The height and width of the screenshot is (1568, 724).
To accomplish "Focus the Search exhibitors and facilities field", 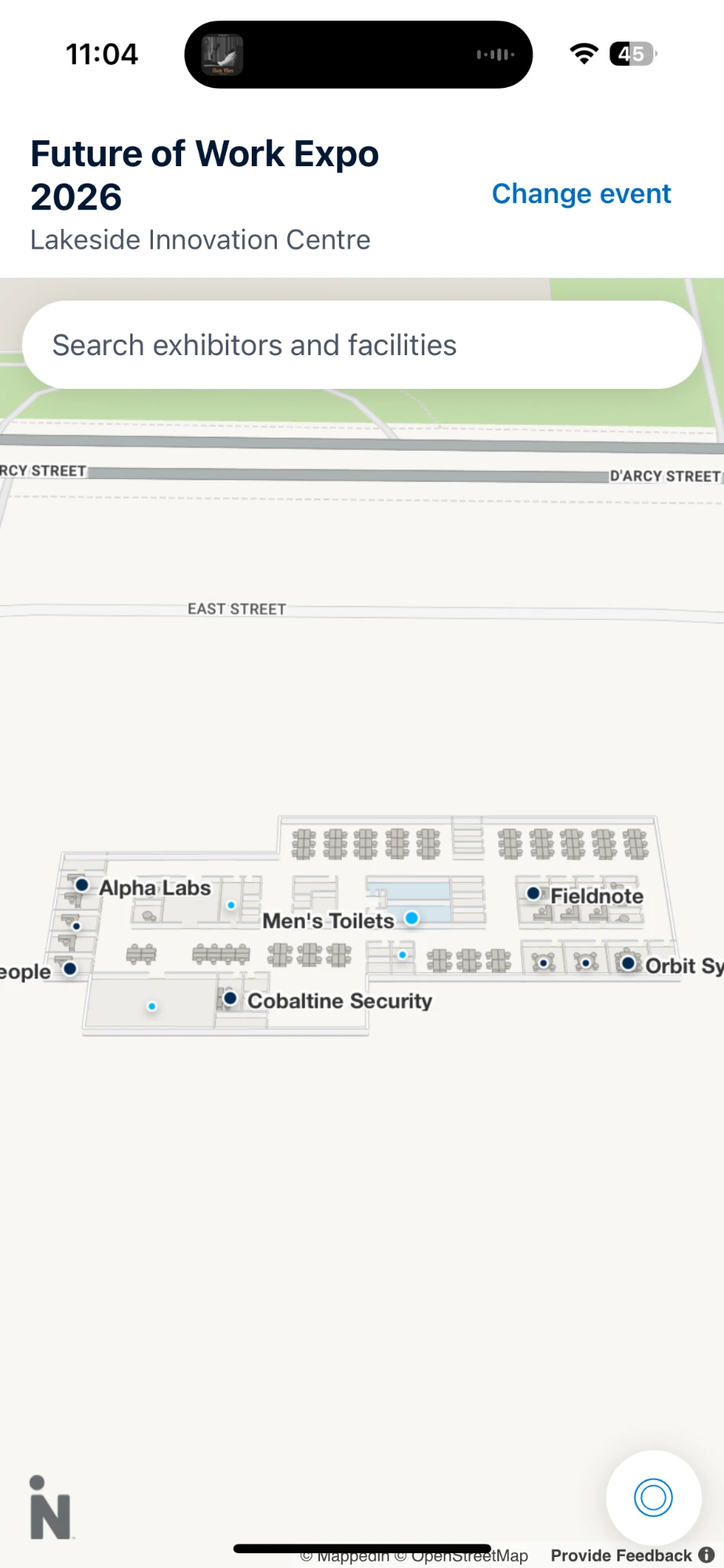I will click(362, 345).
